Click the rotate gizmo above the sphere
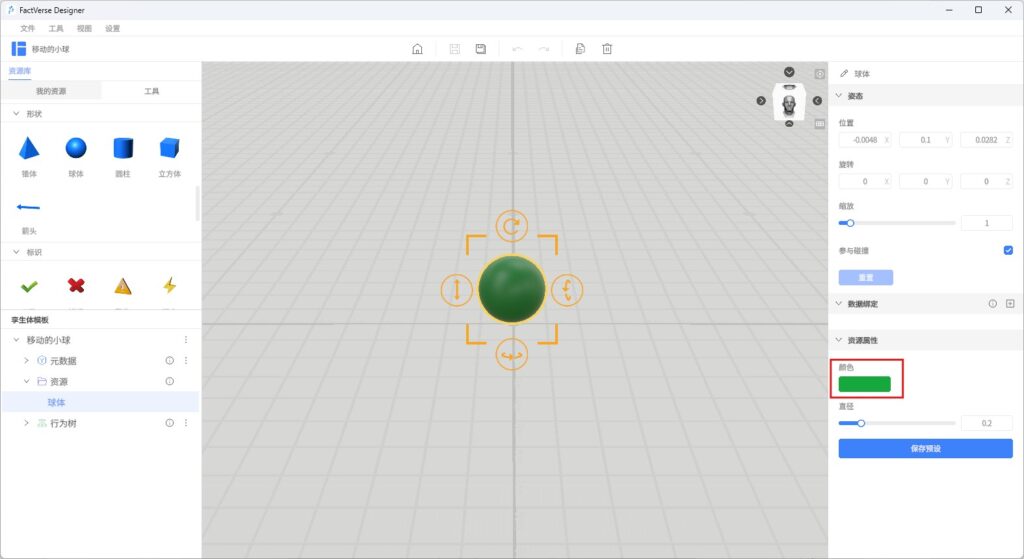 coord(512,226)
